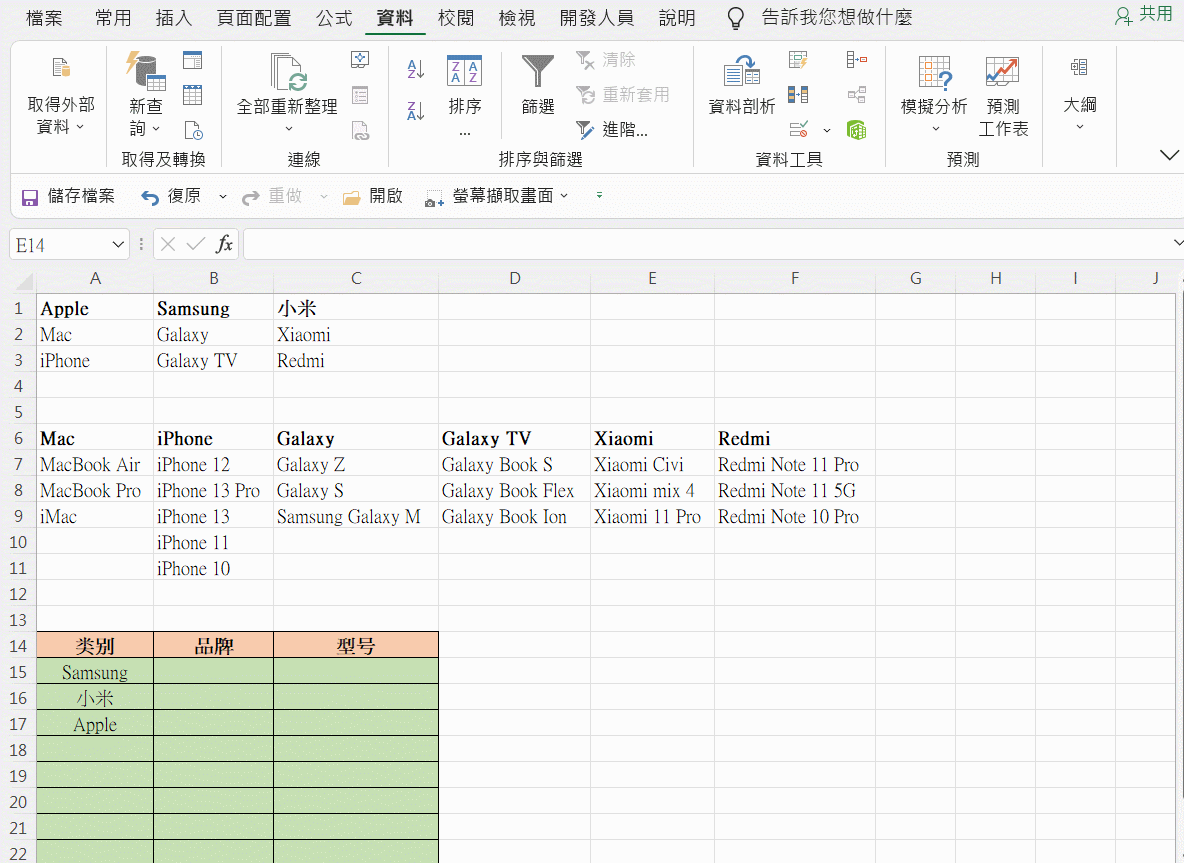
Task: Select the cell containing MacBook Pro
Action: coord(95,491)
